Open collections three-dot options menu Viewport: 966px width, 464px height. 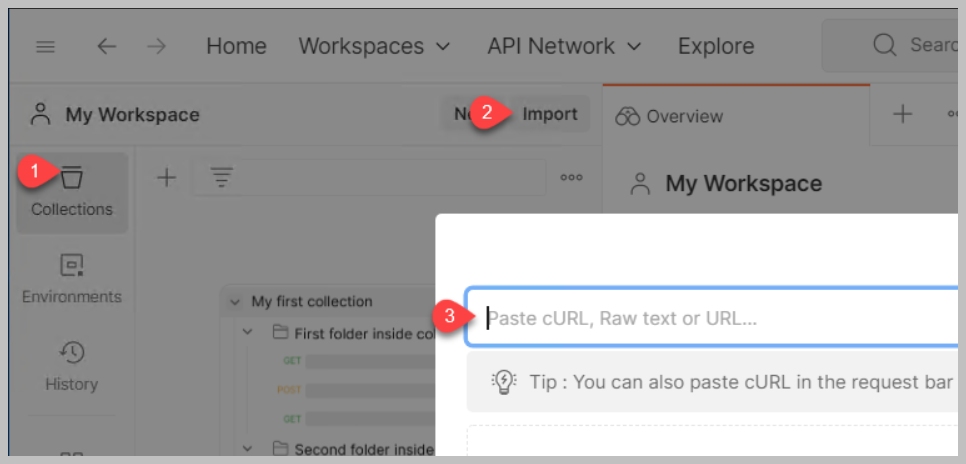(571, 177)
